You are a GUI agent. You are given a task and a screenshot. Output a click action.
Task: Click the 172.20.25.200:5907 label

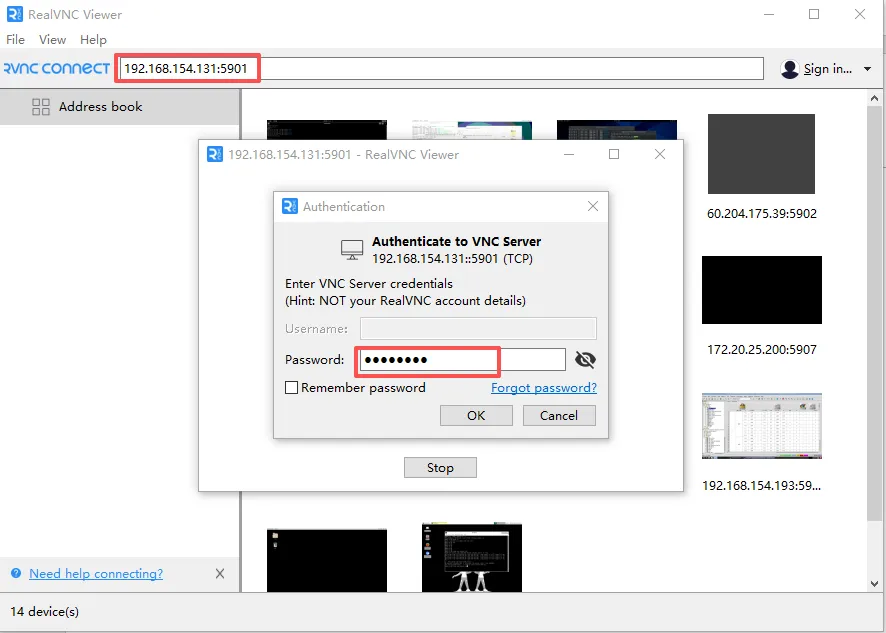tap(762, 349)
